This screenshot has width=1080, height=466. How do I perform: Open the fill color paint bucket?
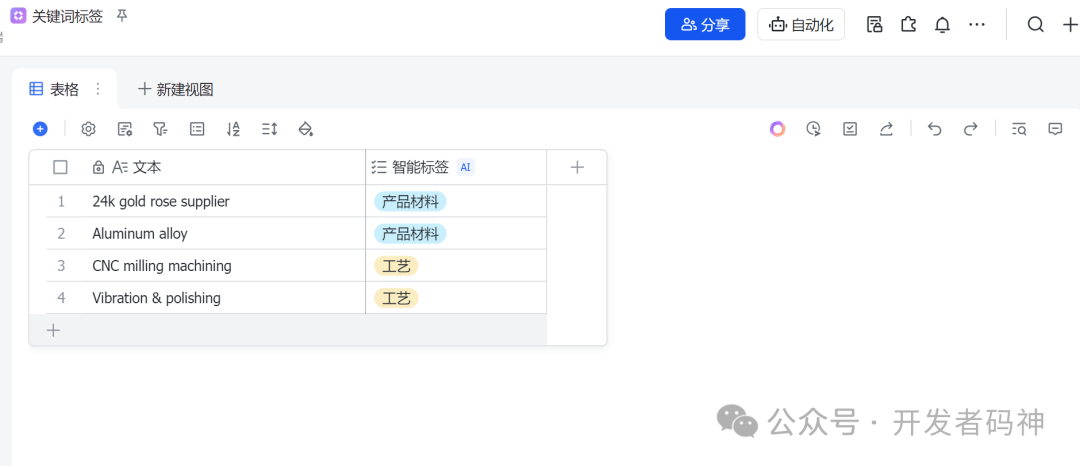306,129
